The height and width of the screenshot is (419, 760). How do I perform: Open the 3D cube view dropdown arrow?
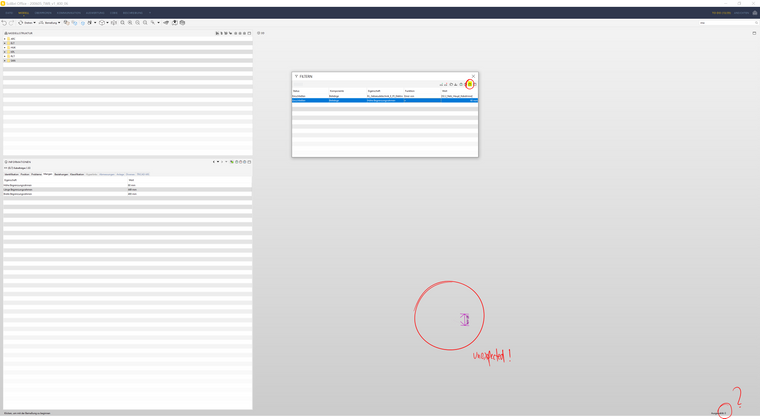pyautogui.click(x=107, y=23)
